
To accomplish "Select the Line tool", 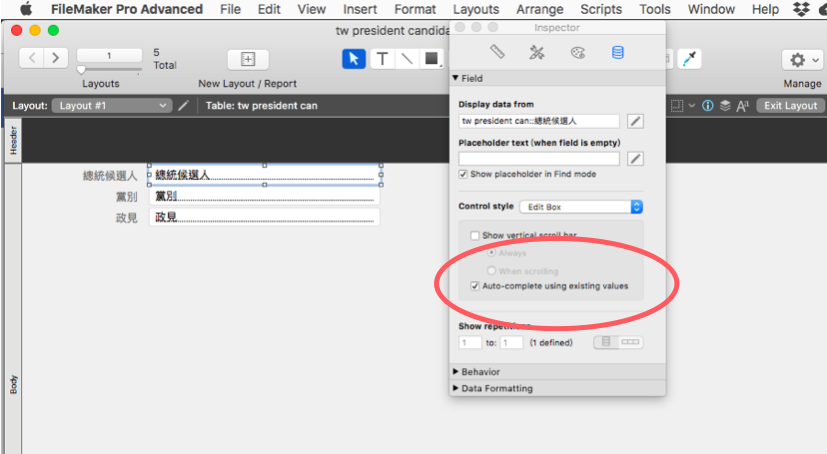I will click(x=407, y=59).
